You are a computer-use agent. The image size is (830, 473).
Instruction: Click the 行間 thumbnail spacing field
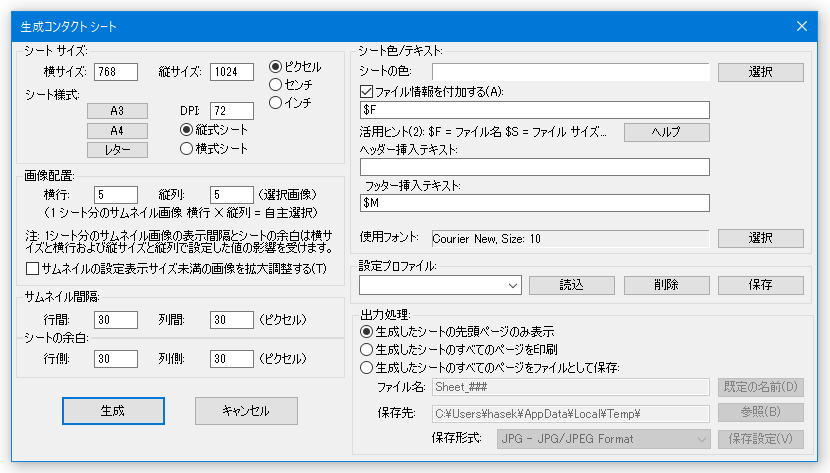click(x=116, y=320)
